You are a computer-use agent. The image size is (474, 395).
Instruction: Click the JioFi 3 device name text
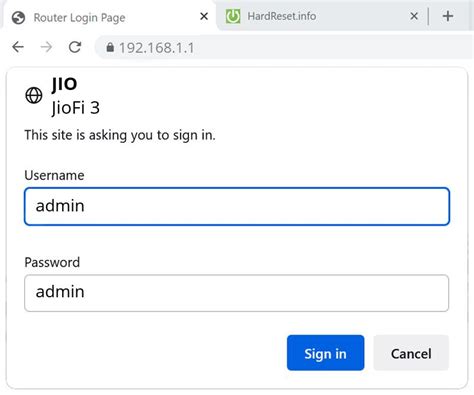click(76, 108)
